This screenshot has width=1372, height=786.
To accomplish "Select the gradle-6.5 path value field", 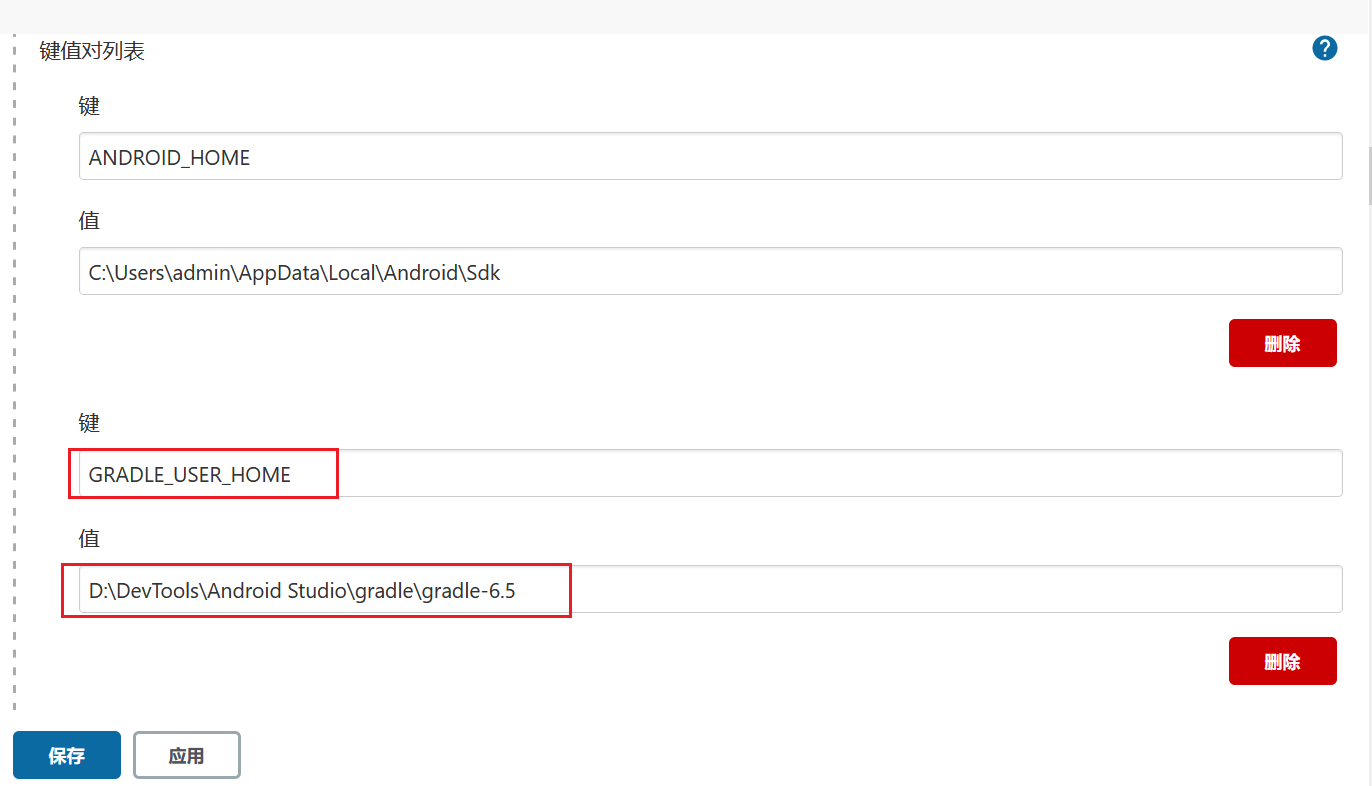I will [x=400, y=589].
